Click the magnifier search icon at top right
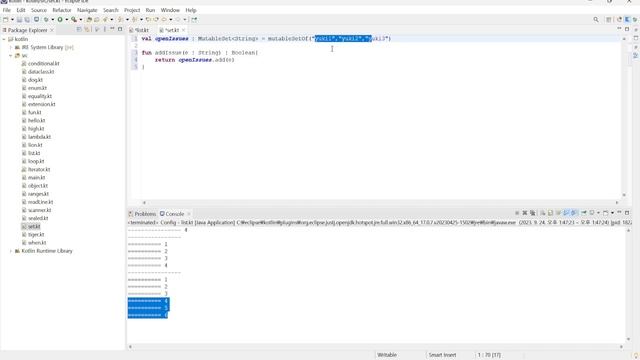Viewport: 640px width, 360px height. [596, 20]
